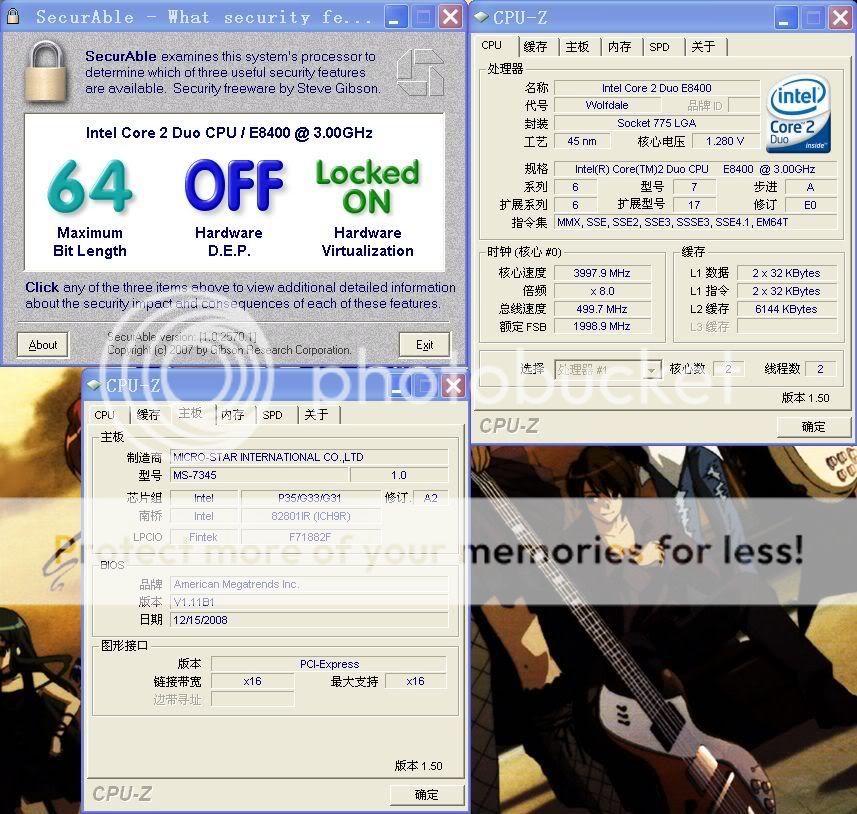The width and height of the screenshot is (857, 814).
Task: Click the SecurAble title bar lock icon
Action: [13, 16]
